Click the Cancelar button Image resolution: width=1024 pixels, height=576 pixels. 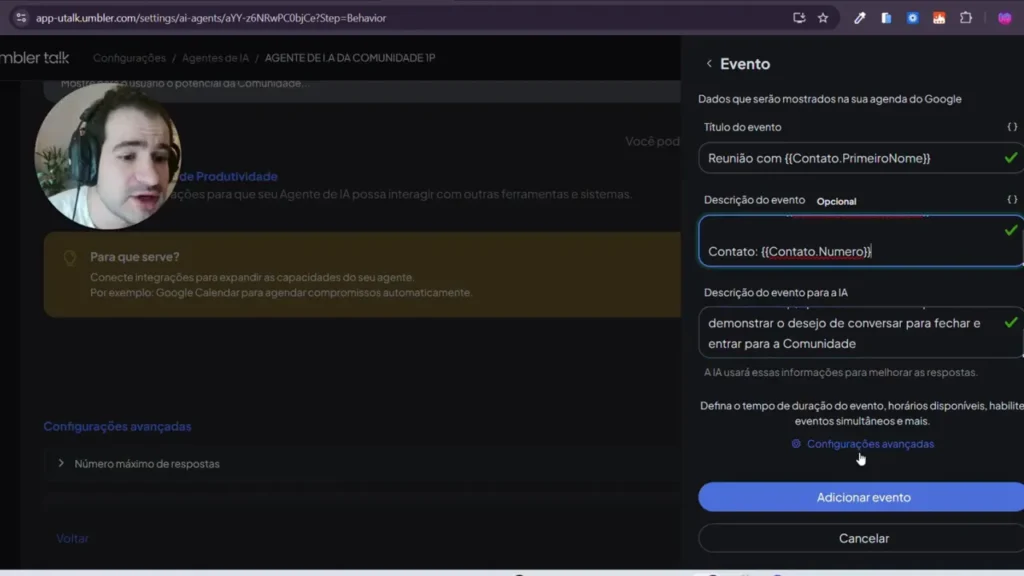pyautogui.click(x=862, y=538)
